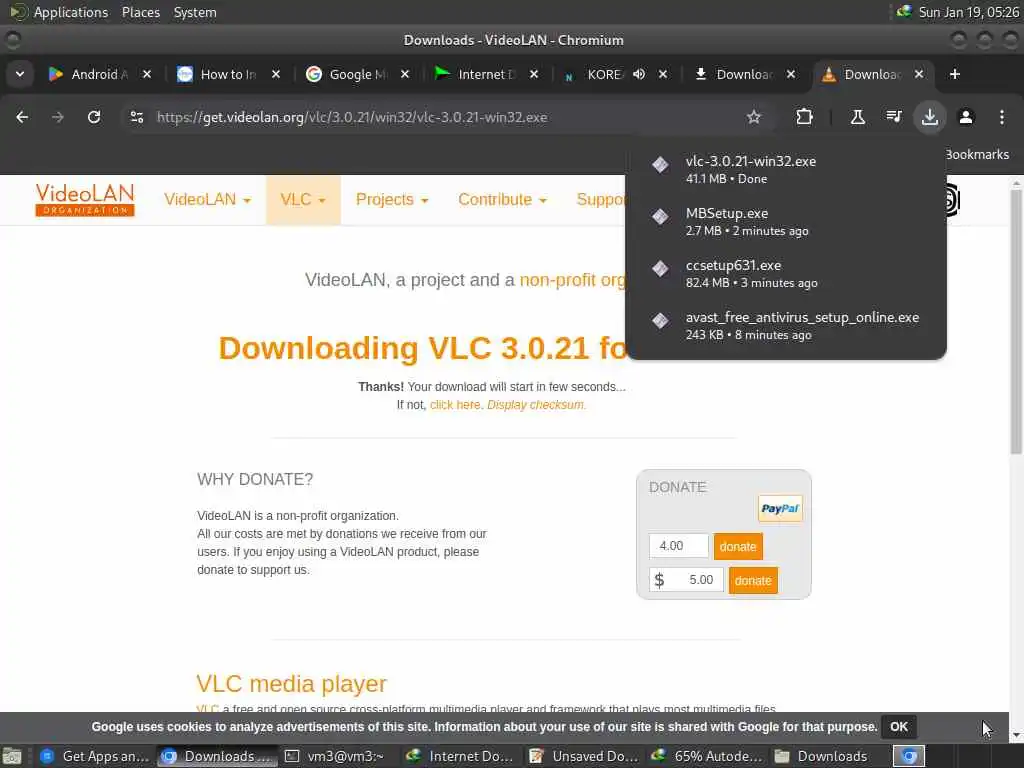Click the page vertical scrollbar thumb
Screen dimensions: 1024x768
coord(1016,320)
